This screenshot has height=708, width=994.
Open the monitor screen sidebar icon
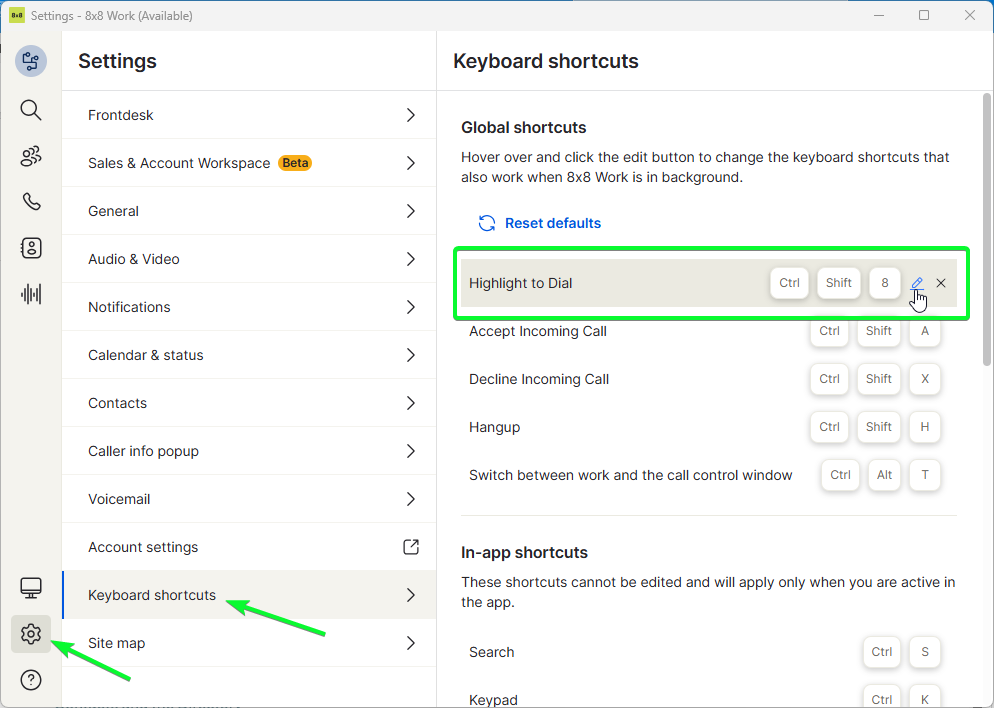pyautogui.click(x=31, y=588)
